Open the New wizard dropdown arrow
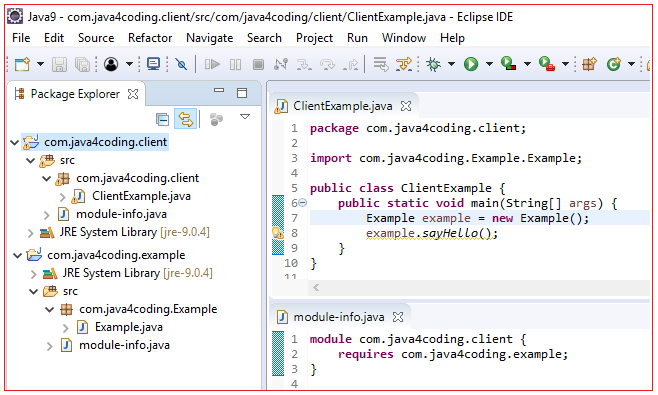 pos(40,64)
